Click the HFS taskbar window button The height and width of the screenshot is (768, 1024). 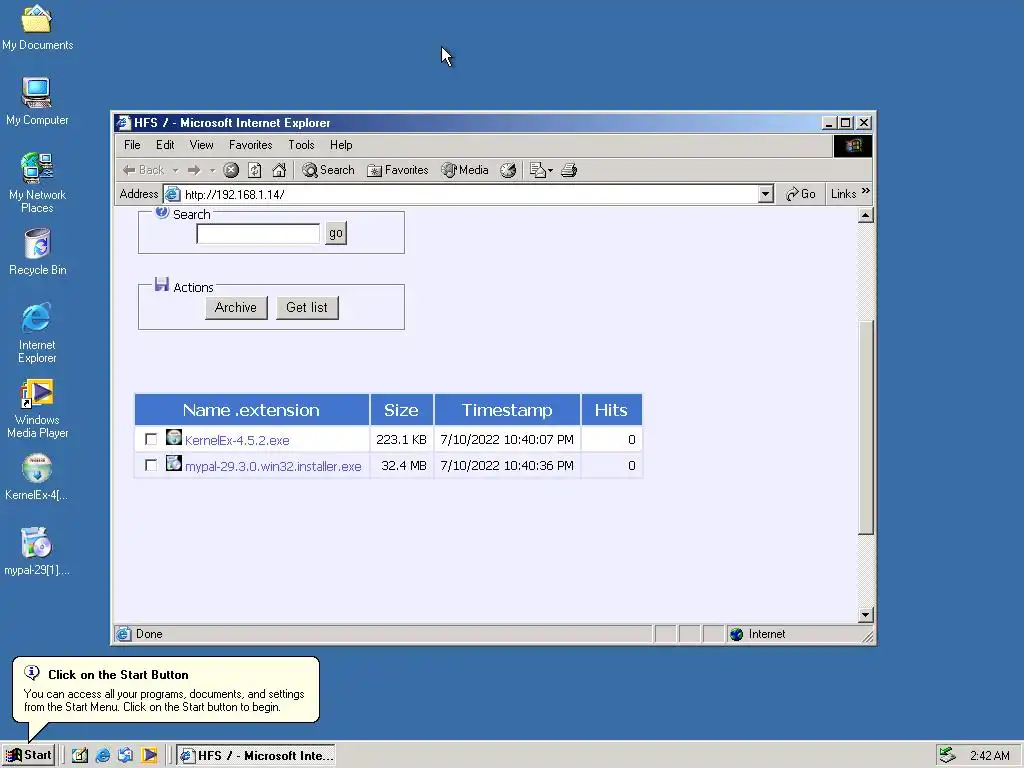[x=256, y=756]
